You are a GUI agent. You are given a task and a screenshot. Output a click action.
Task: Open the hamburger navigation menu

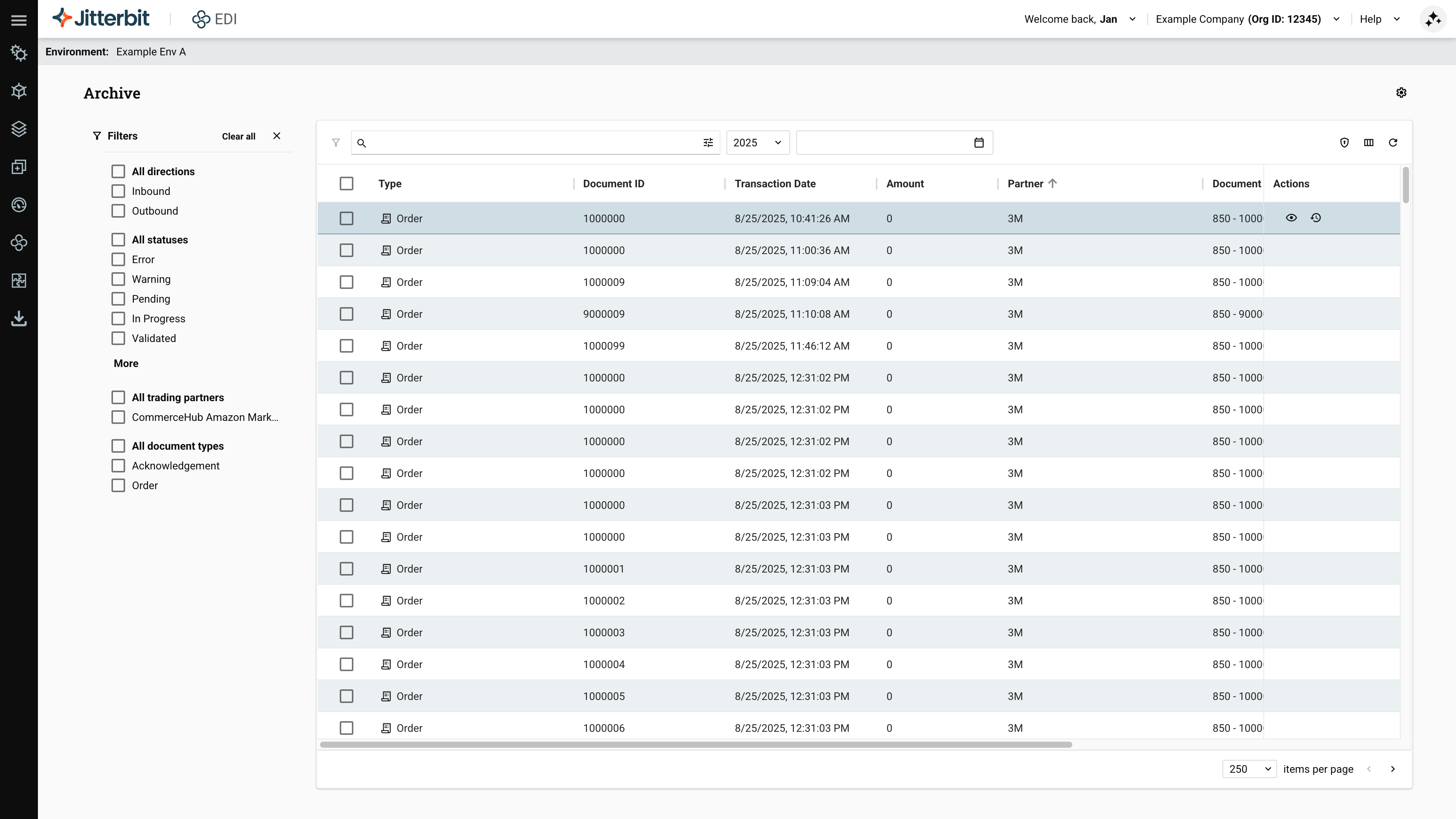pyautogui.click(x=19, y=20)
